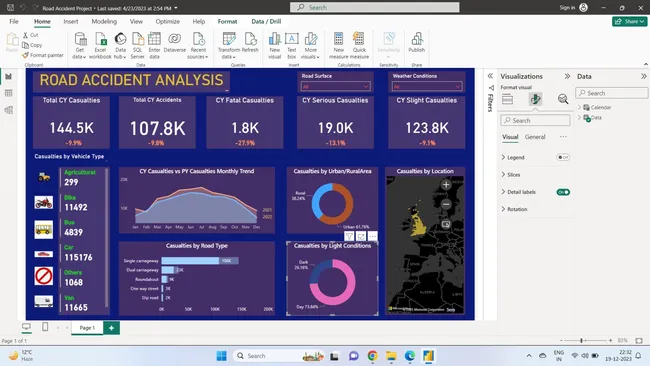Add a new report page
This screenshot has width=650, height=366.
pos(112,328)
